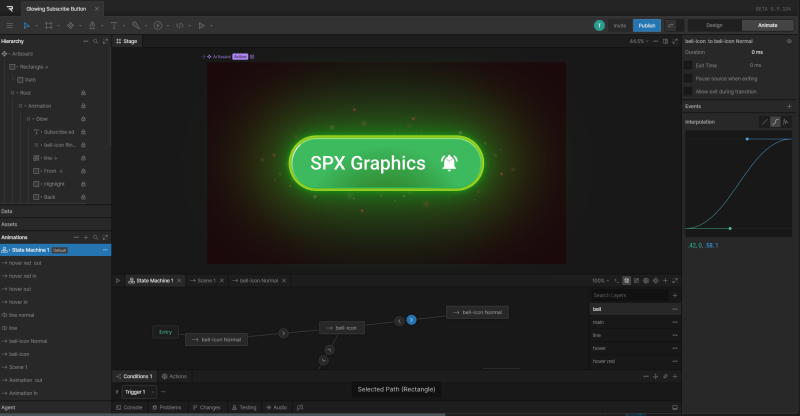Screen dimensions: 800x416
Task: Search the Hierarchy panel
Action: pos(95,41)
